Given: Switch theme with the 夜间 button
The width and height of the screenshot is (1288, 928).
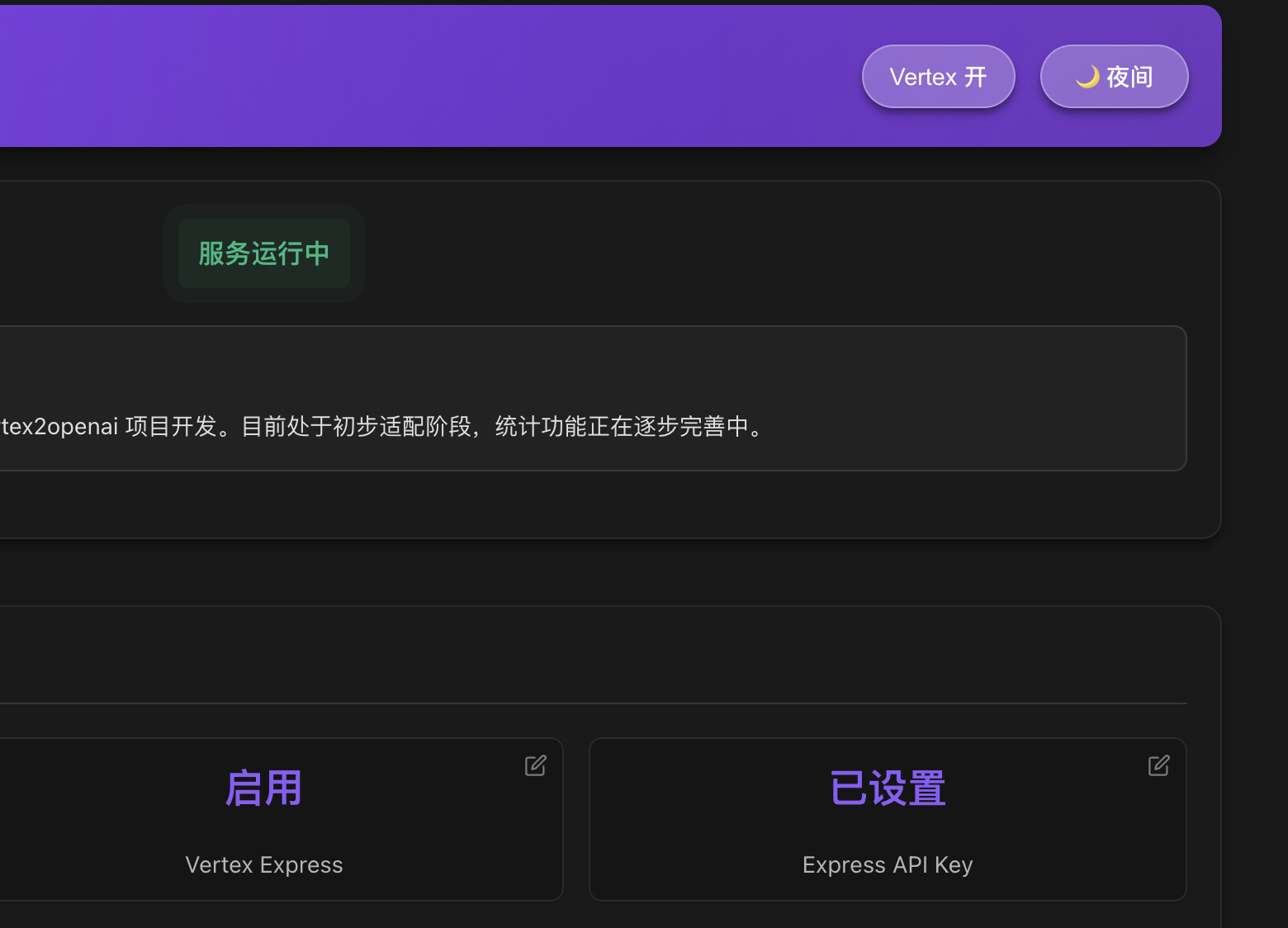Looking at the screenshot, I should [1114, 77].
